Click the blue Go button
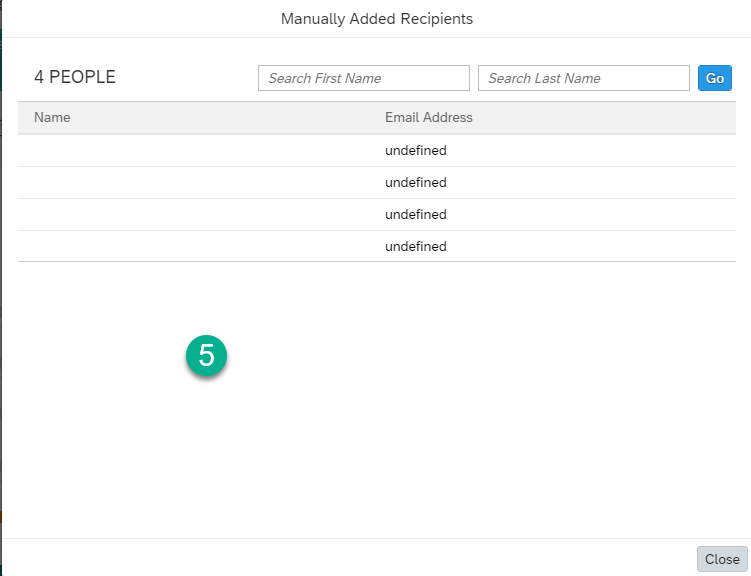Viewport: 751px width, 576px height. point(715,78)
